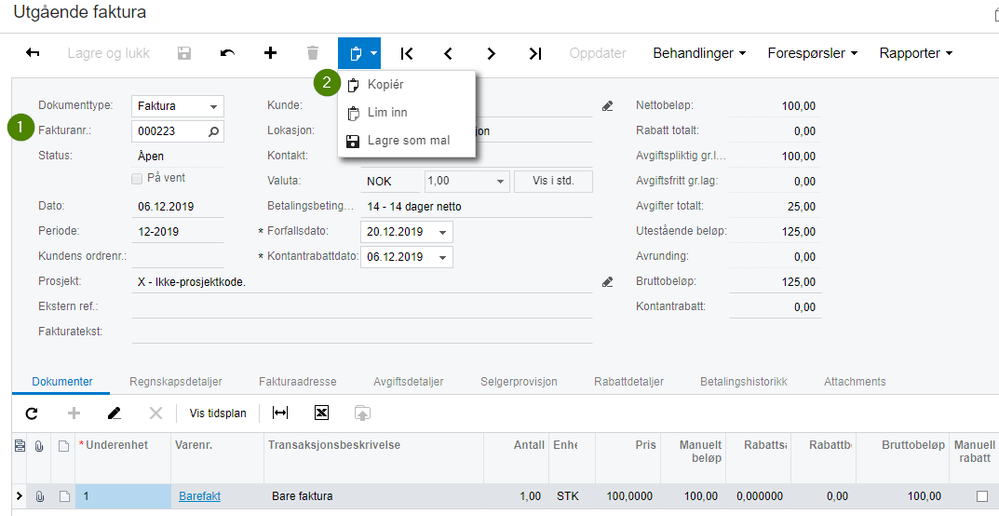Viewport: 999px width, 516px height.
Task: Toggle the Manuell rabatt checkbox in row
Action: click(981, 496)
